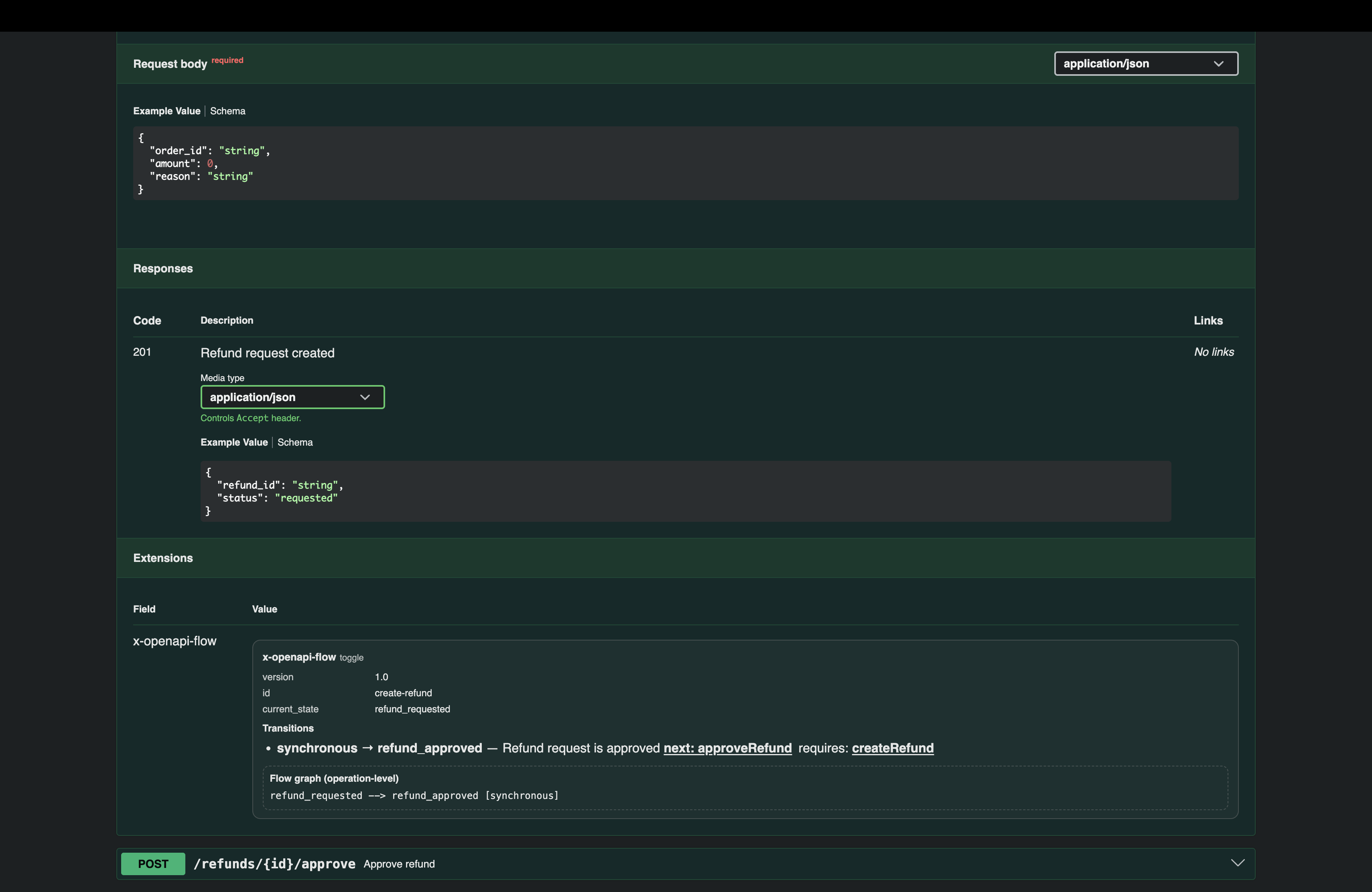Open the createRefund operation link
The height and width of the screenshot is (892, 1372).
[893, 748]
